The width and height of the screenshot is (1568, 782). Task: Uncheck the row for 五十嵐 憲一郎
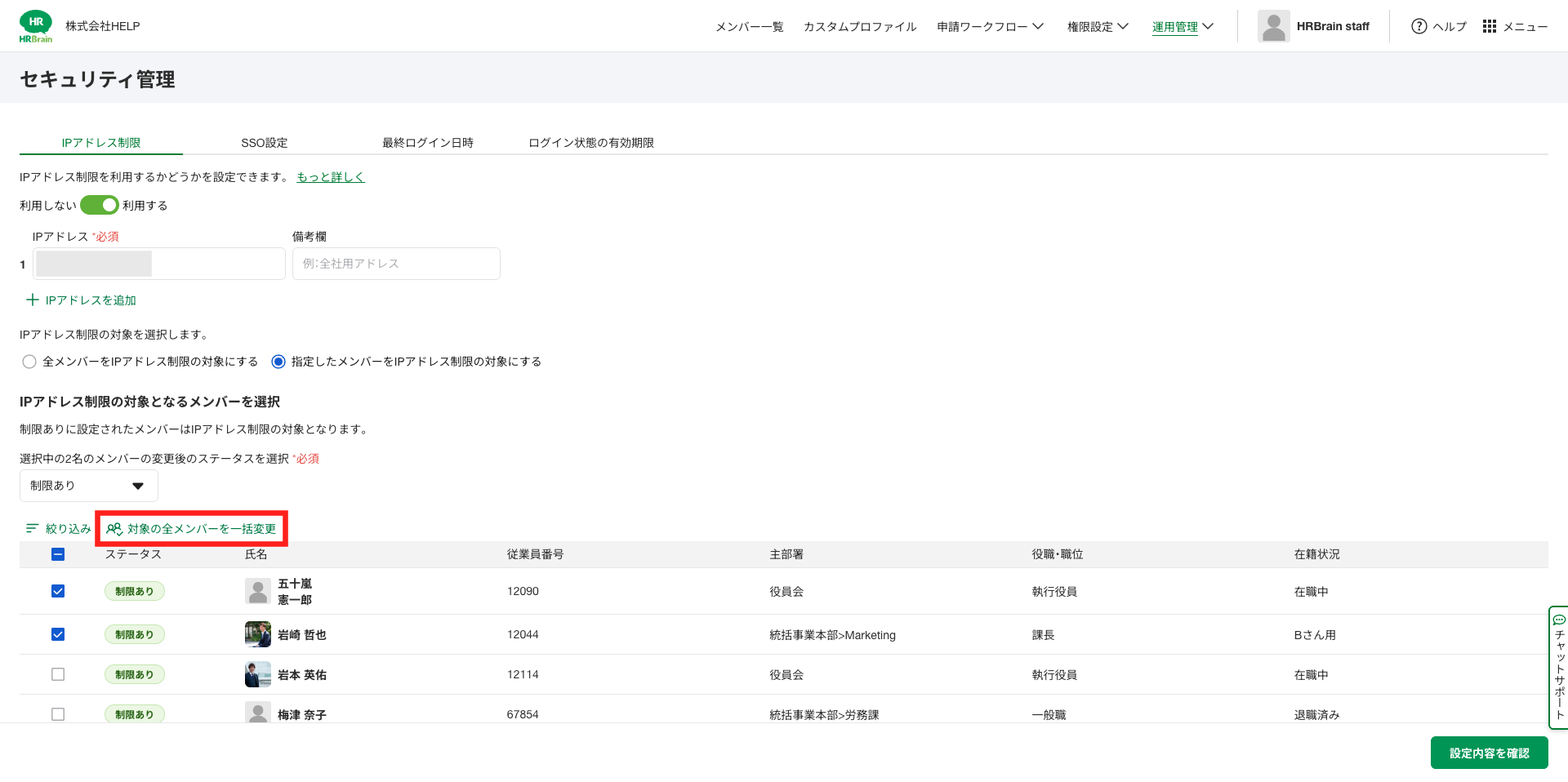click(58, 591)
